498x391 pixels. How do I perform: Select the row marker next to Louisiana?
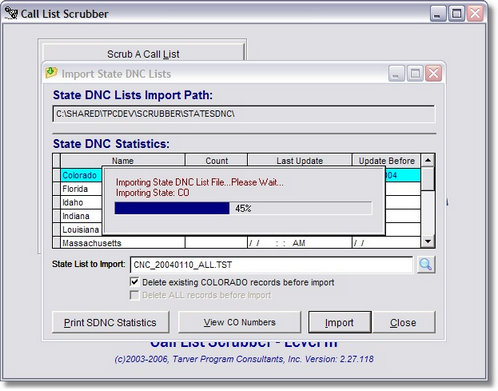56,230
